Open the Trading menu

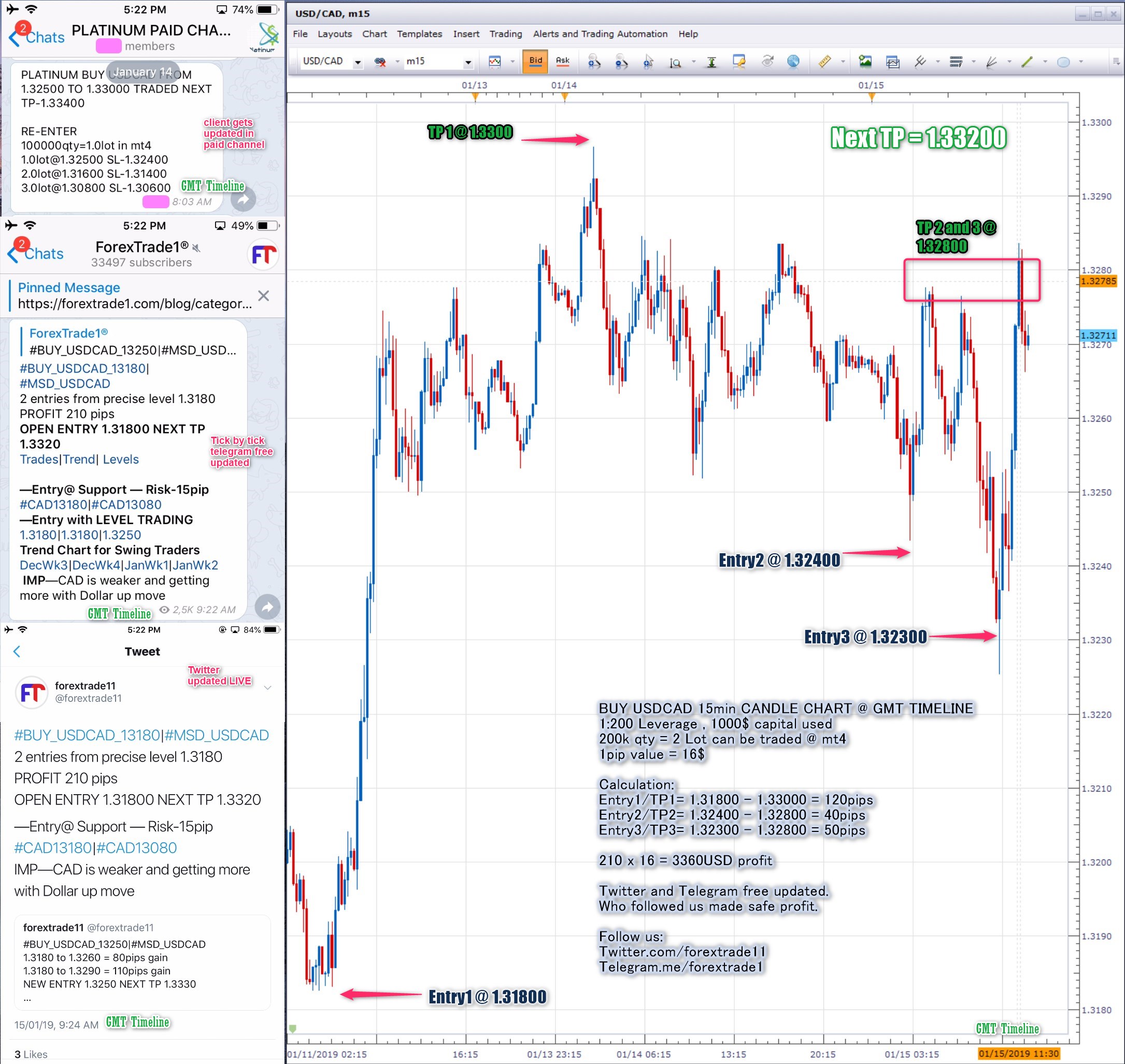pos(505,34)
